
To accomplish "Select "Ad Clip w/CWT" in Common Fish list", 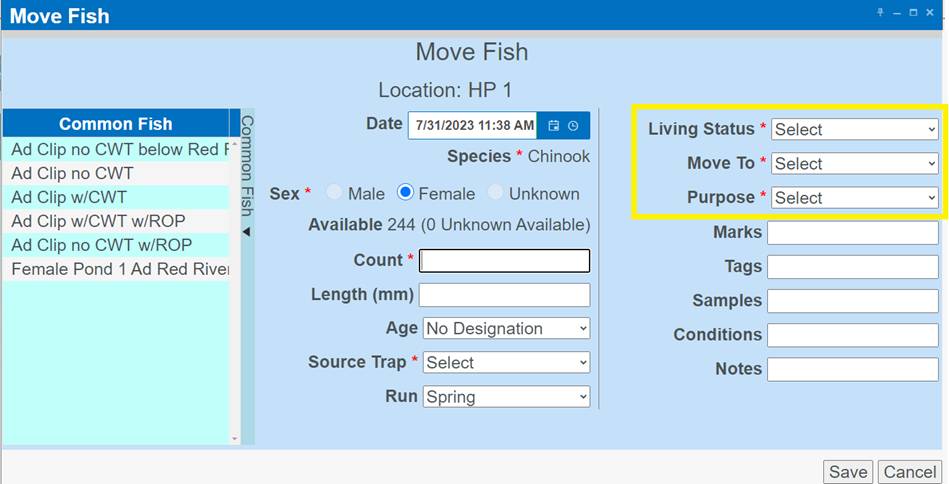I will [x=115, y=197].
